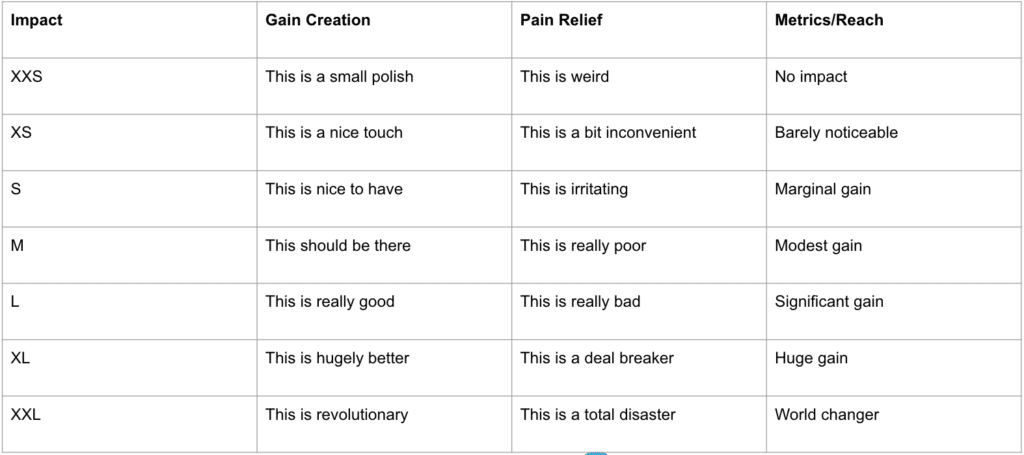
Task: Select the "Barely noticeable" cell
Action: click(x=836, y=132)
